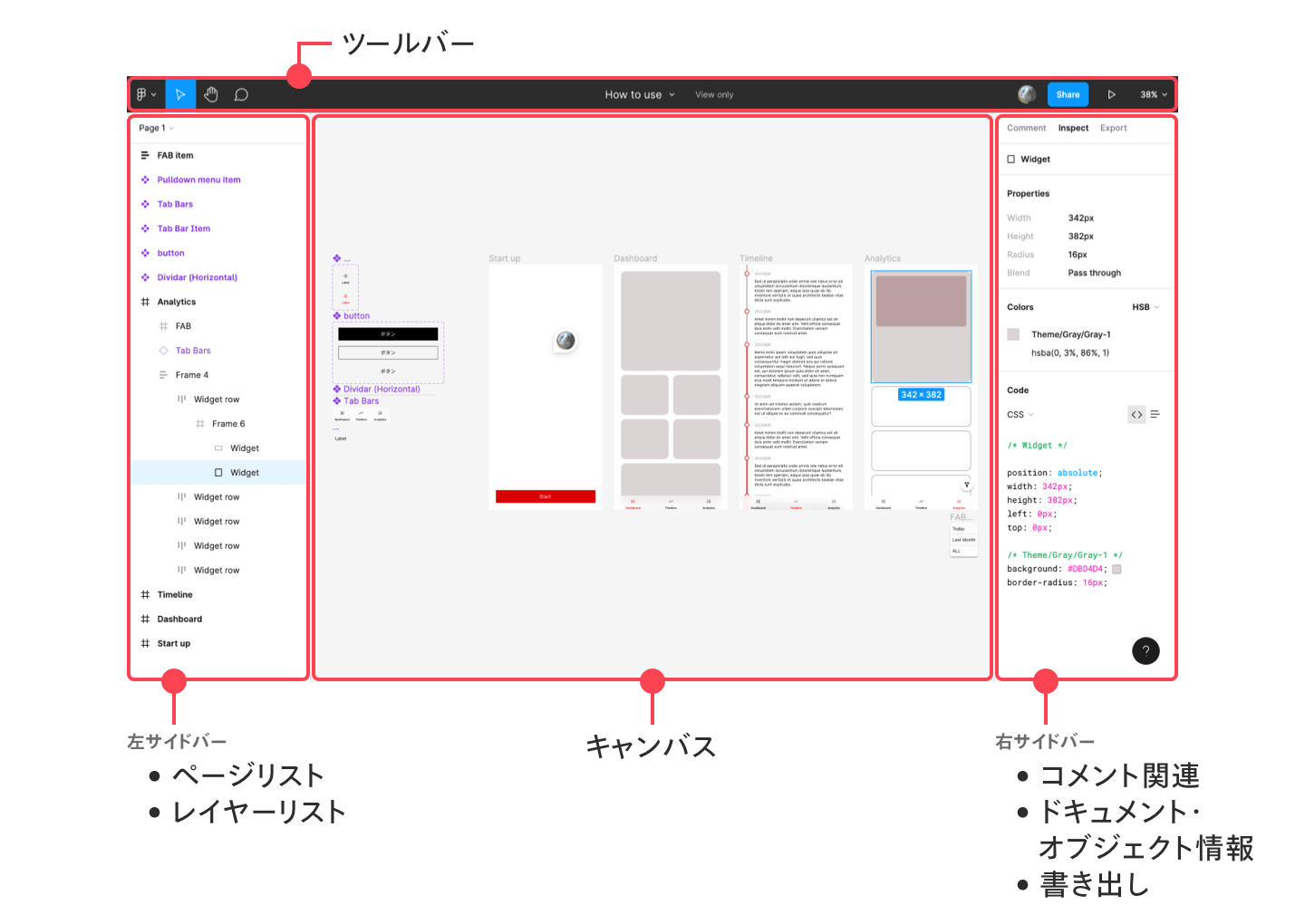
Task: Toggle the copy checkbox next to background color
Action: (x=1116, y=569)
